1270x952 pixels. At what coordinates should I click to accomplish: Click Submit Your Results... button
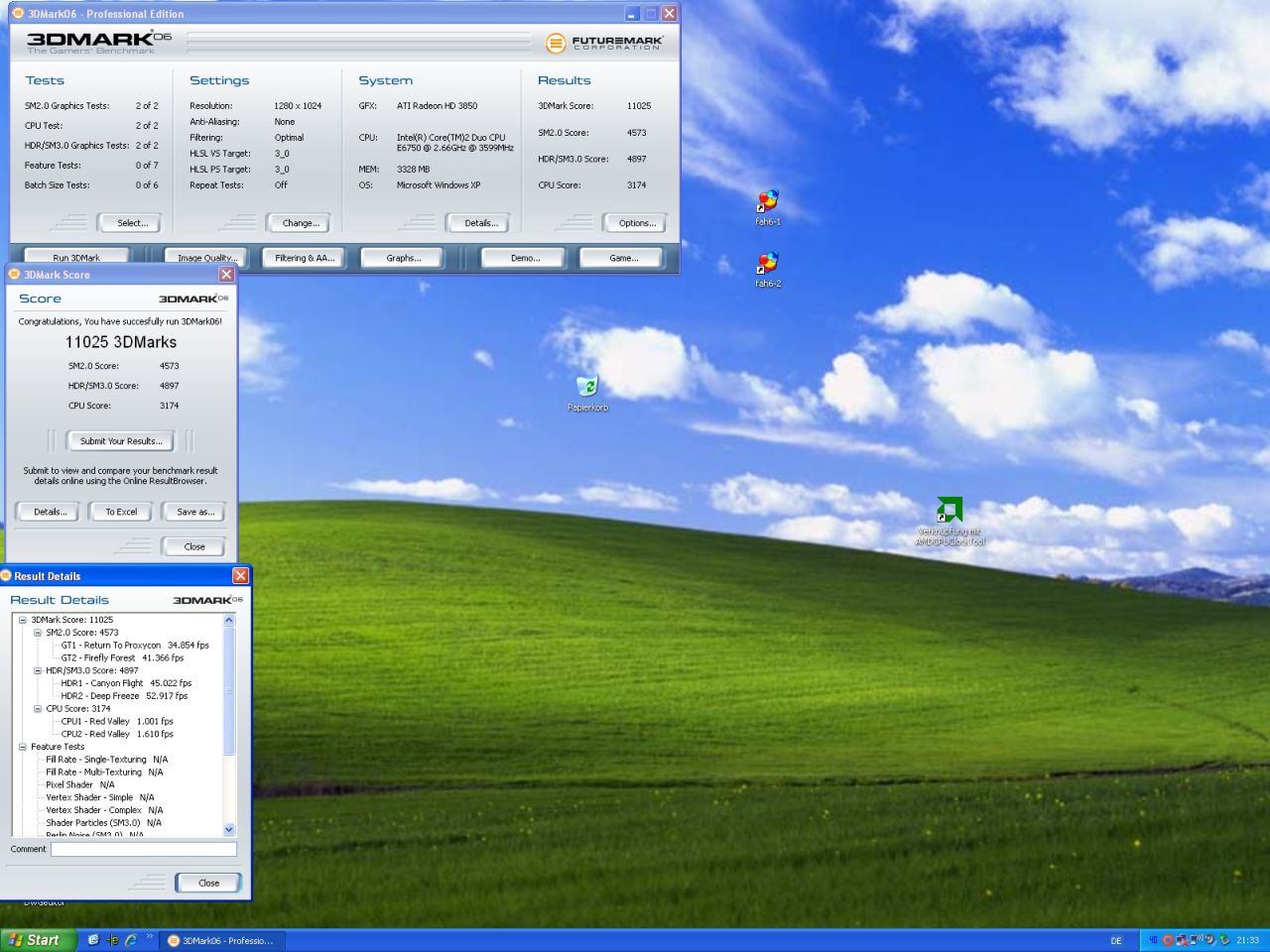pyautogui.click(x=121, y=441)
